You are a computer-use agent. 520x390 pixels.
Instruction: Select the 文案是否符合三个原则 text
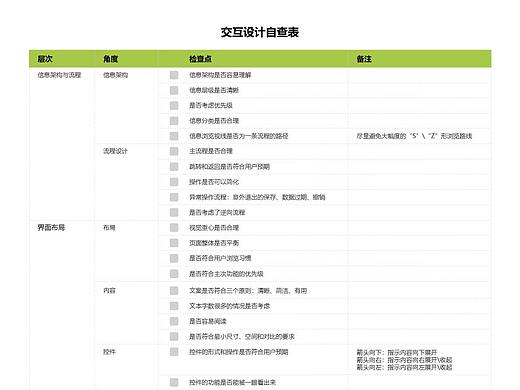[x=248, y=291]
